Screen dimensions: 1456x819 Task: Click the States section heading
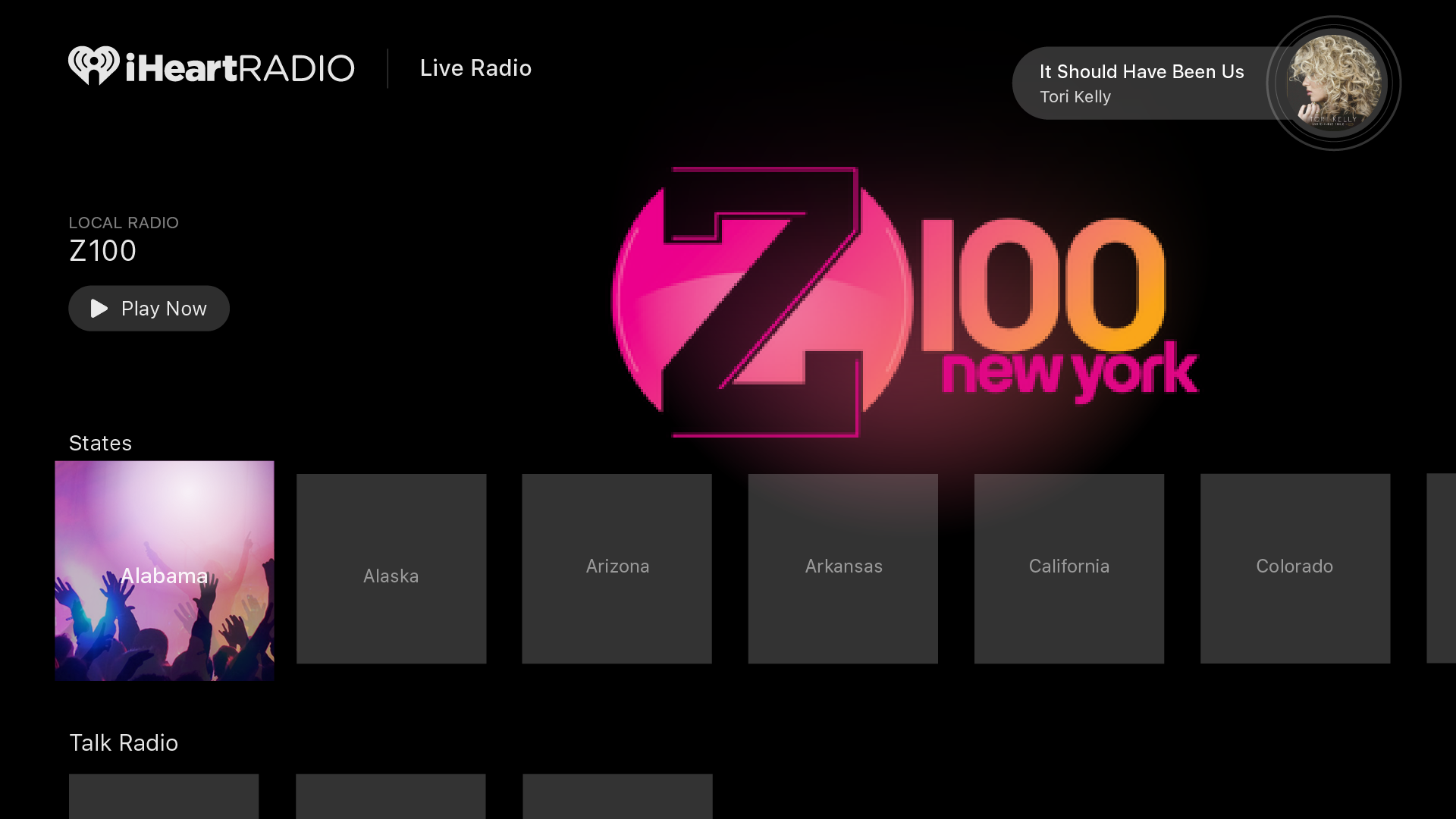coord(100,443)
